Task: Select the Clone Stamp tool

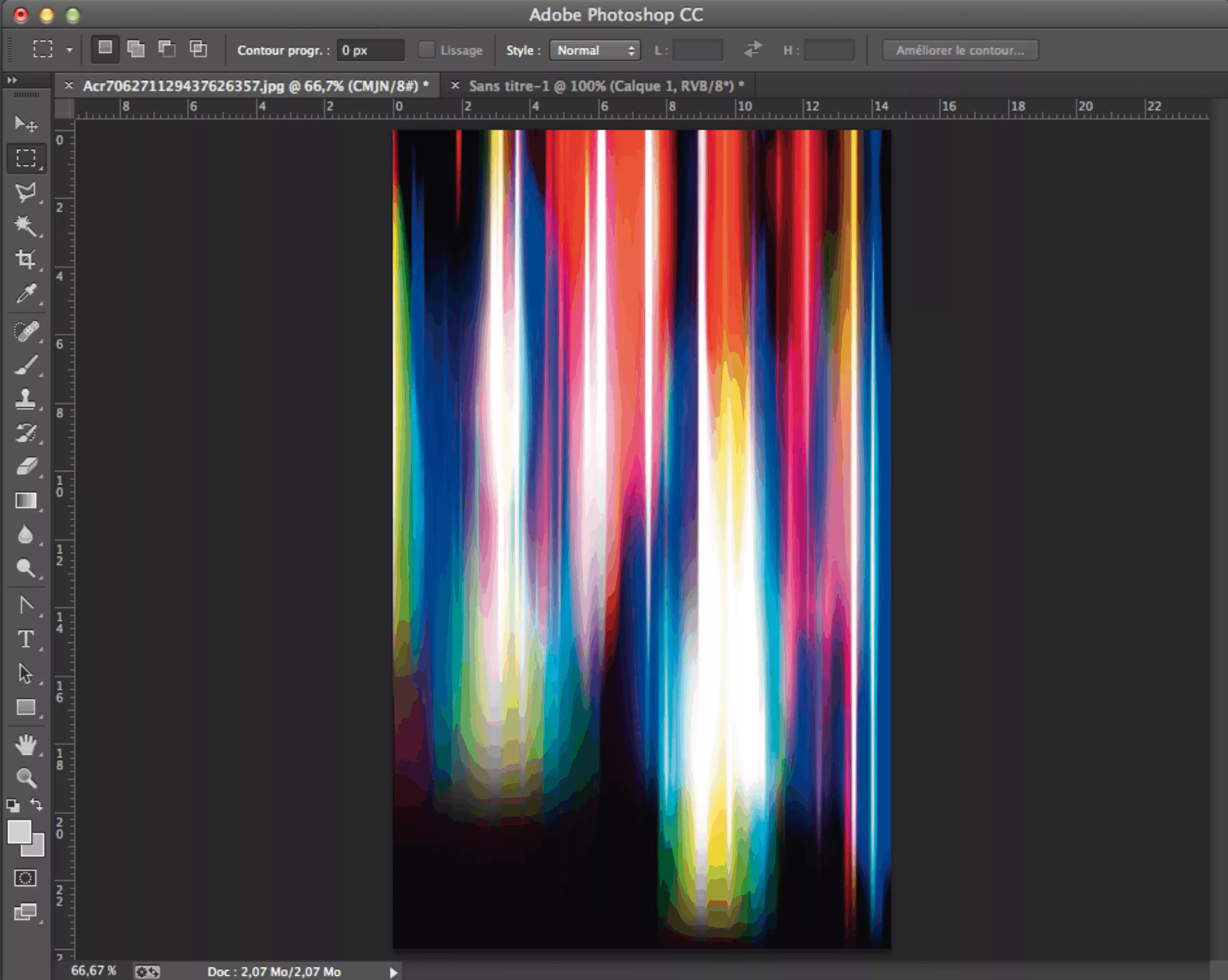Action: tap(25, 398)
